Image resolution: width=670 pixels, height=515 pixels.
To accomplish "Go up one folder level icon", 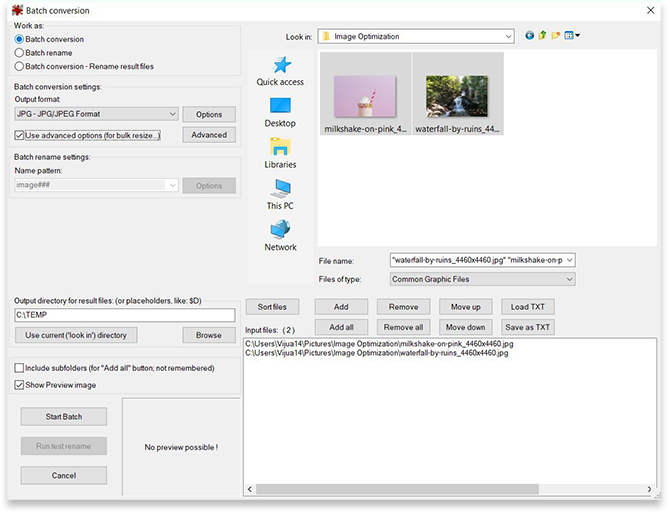I will [542, 36].
